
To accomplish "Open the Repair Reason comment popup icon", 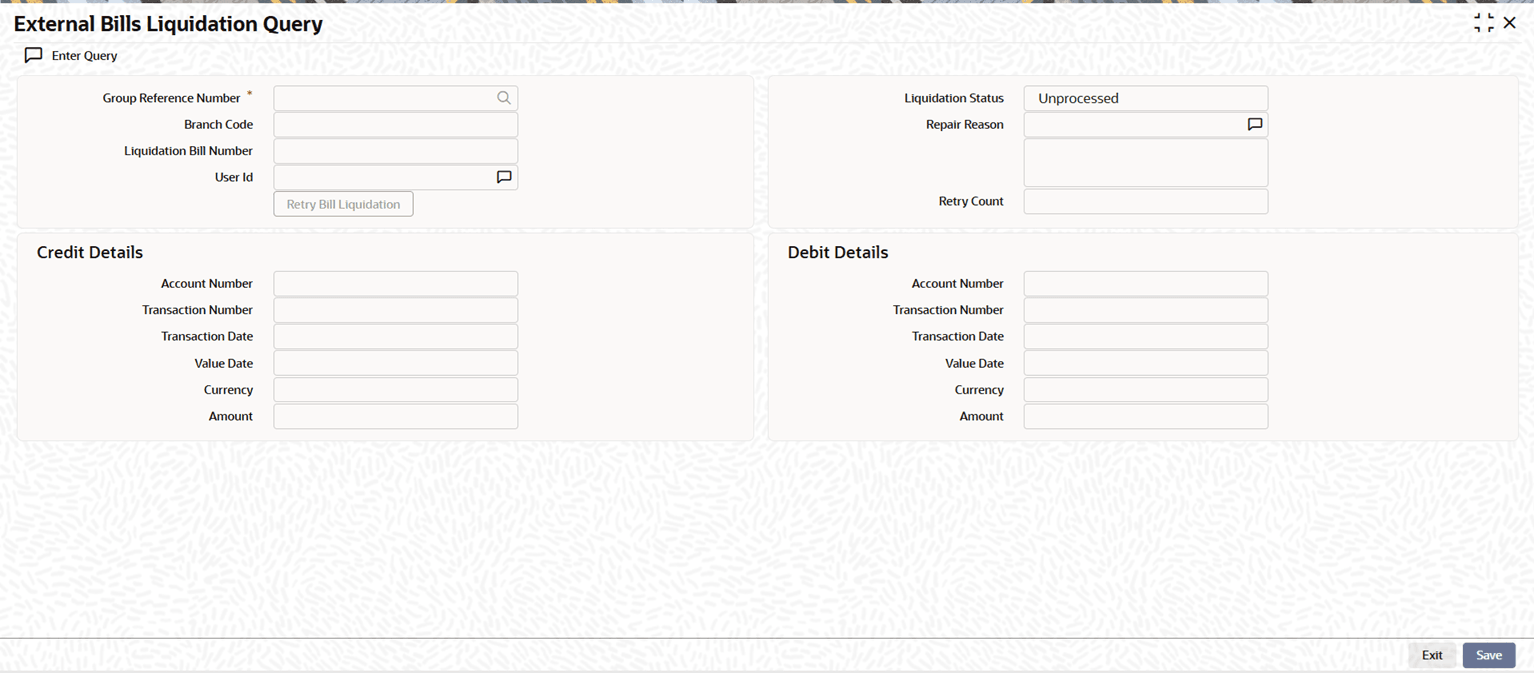I will tap(1254, 125).
